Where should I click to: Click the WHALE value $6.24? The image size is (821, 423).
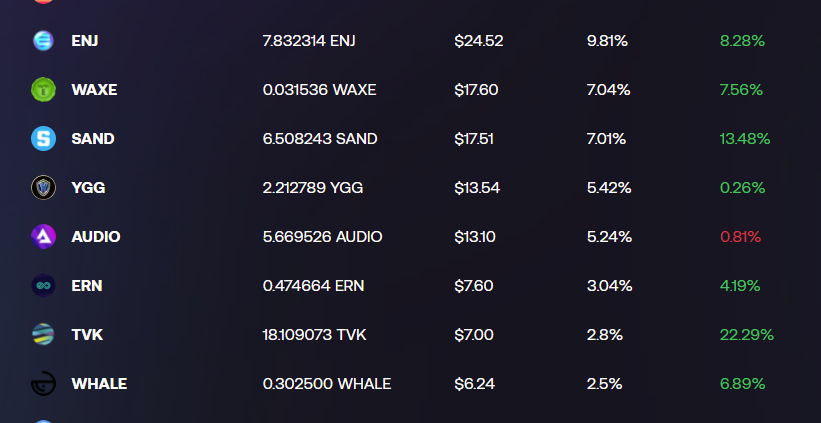473,383
